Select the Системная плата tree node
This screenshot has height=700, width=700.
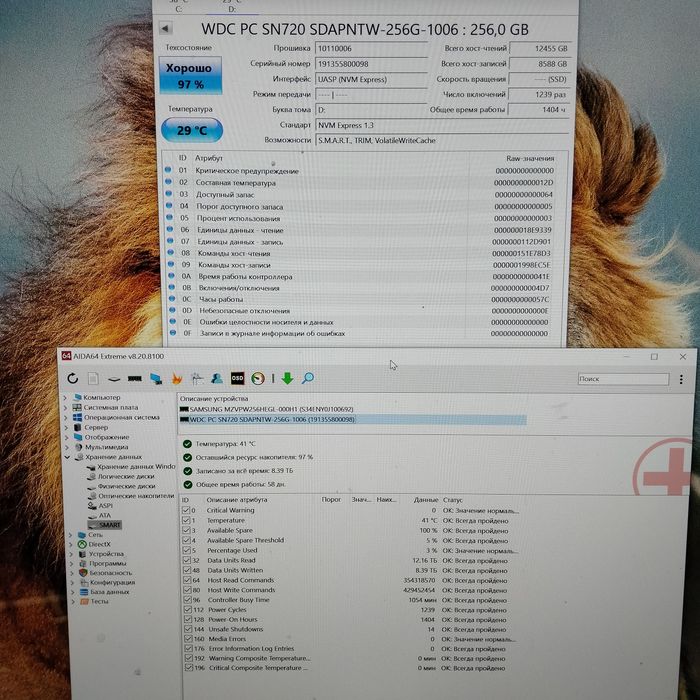[x=111, y=407]
